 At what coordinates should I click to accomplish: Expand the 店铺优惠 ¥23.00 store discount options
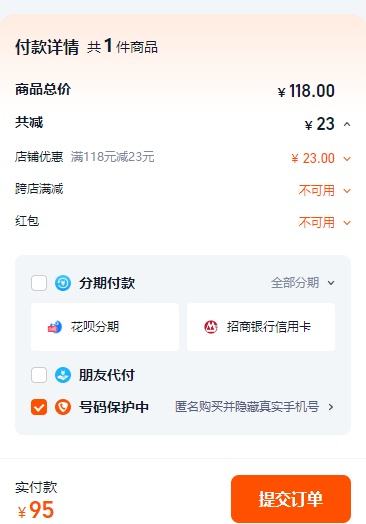point(347,158)
